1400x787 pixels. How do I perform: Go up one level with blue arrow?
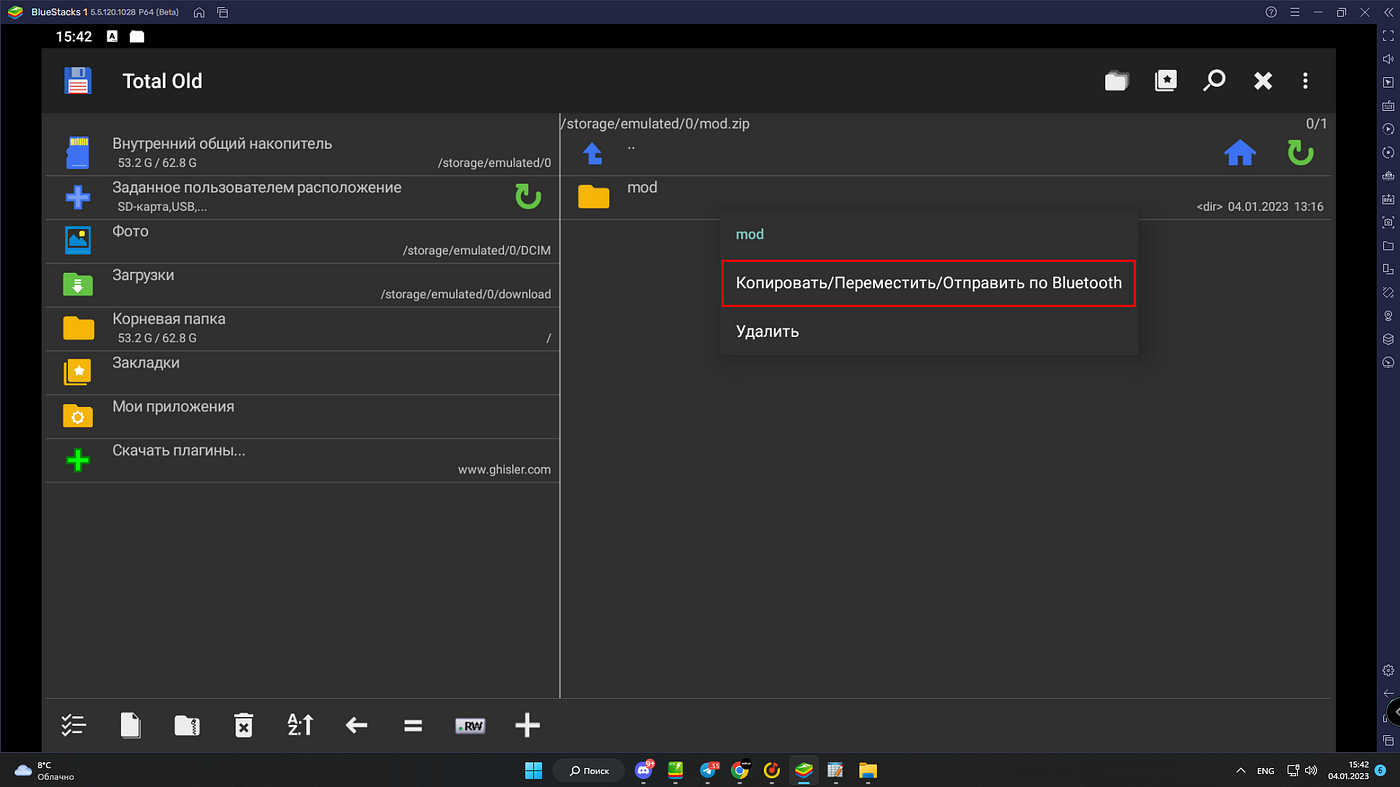point(593,153)
